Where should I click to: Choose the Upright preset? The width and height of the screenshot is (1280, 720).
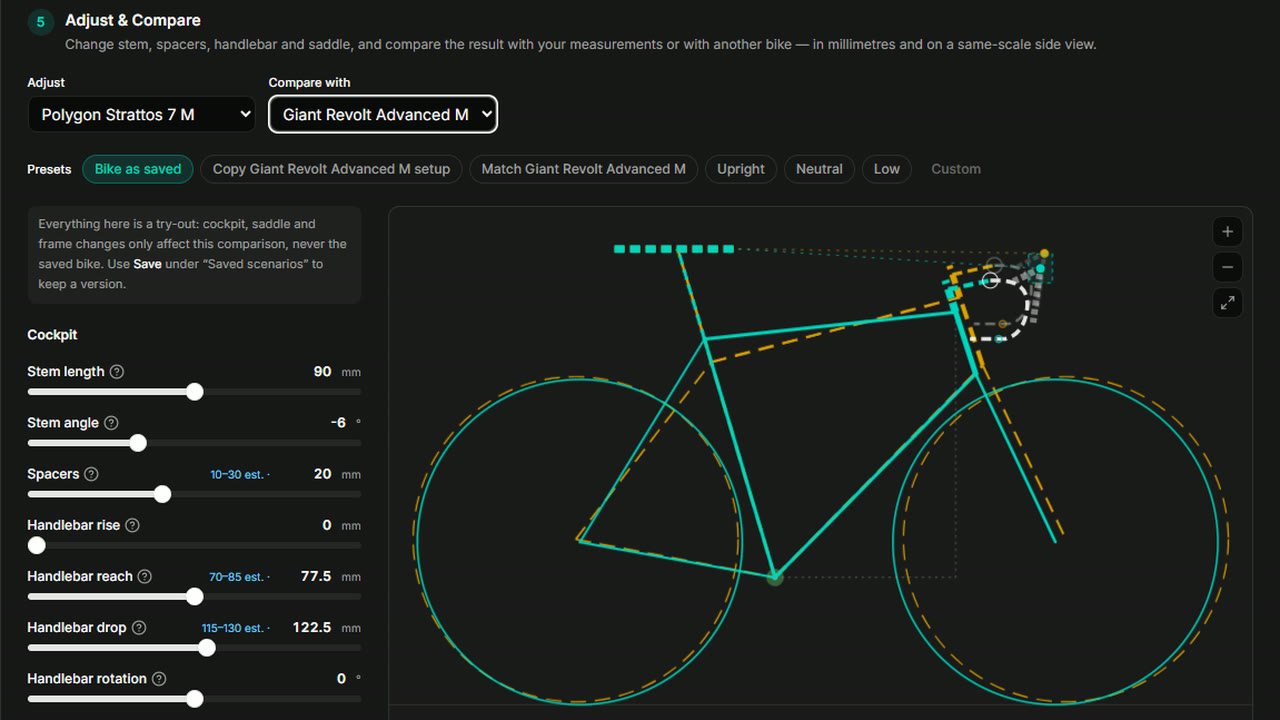click(741, 169)
